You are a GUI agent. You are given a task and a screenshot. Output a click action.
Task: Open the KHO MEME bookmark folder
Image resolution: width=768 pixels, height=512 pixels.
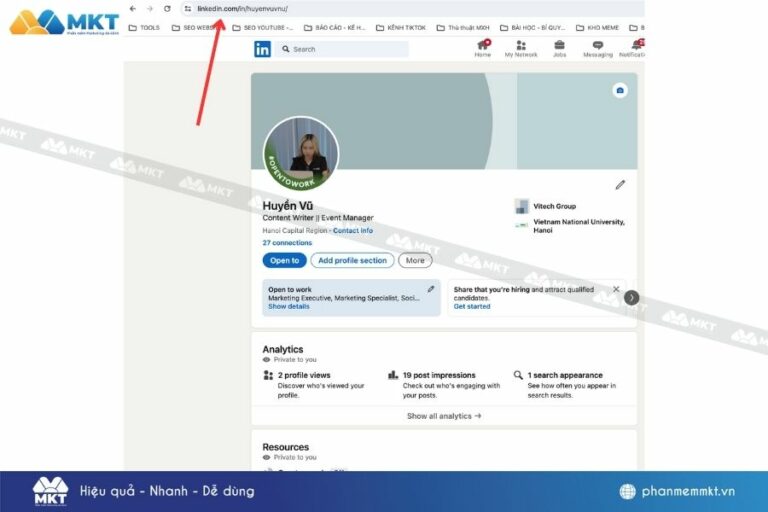(598, 28)
